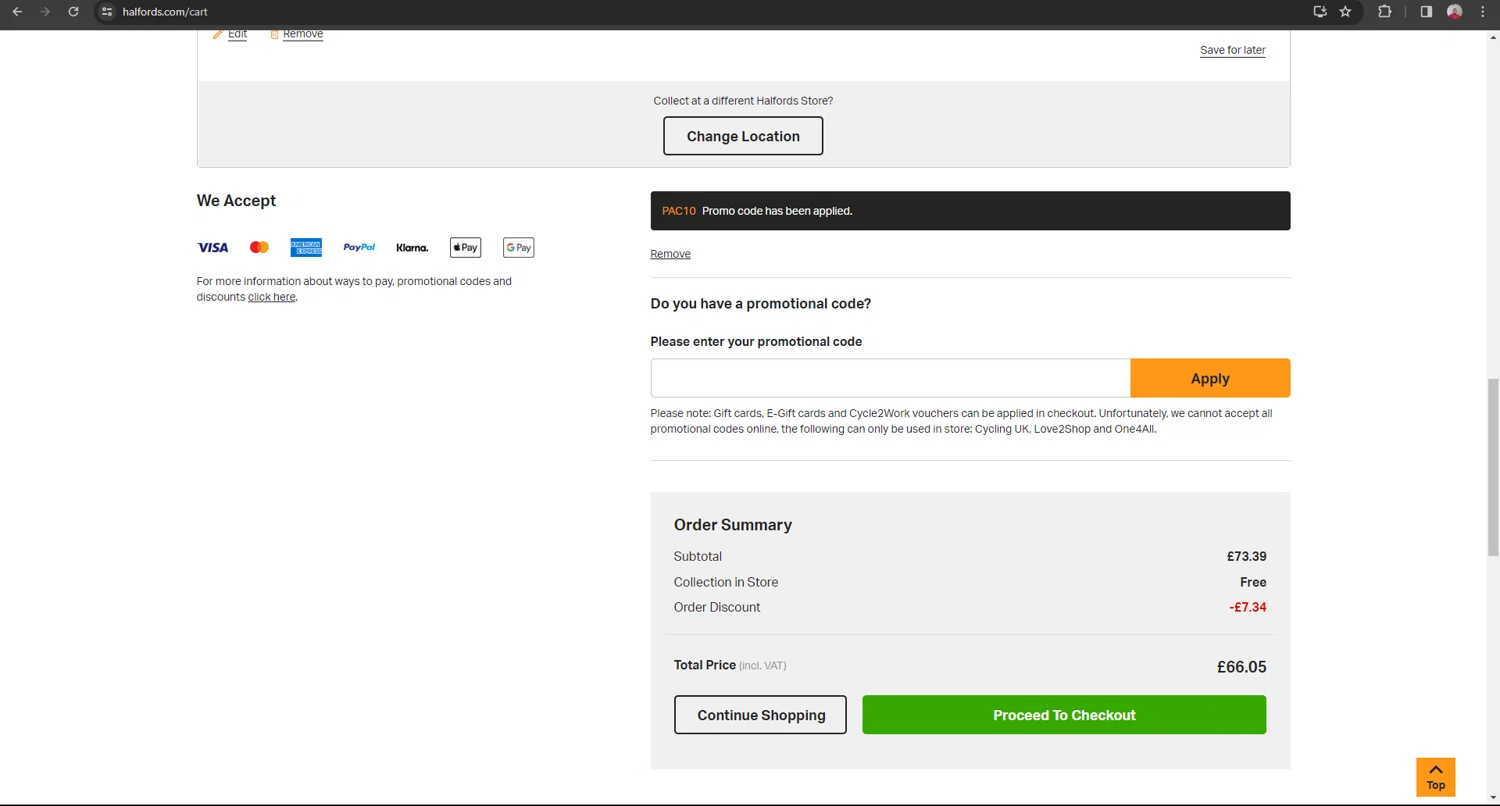Open the Chrome three-dot menu
The image size is (1500, 806).
point(1483,12)
